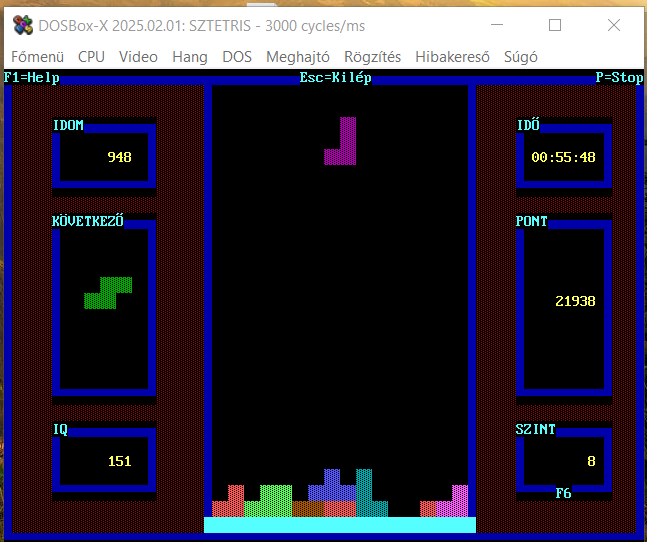
Task: Click the SZINT panel heading
Action: coord(536,429)
